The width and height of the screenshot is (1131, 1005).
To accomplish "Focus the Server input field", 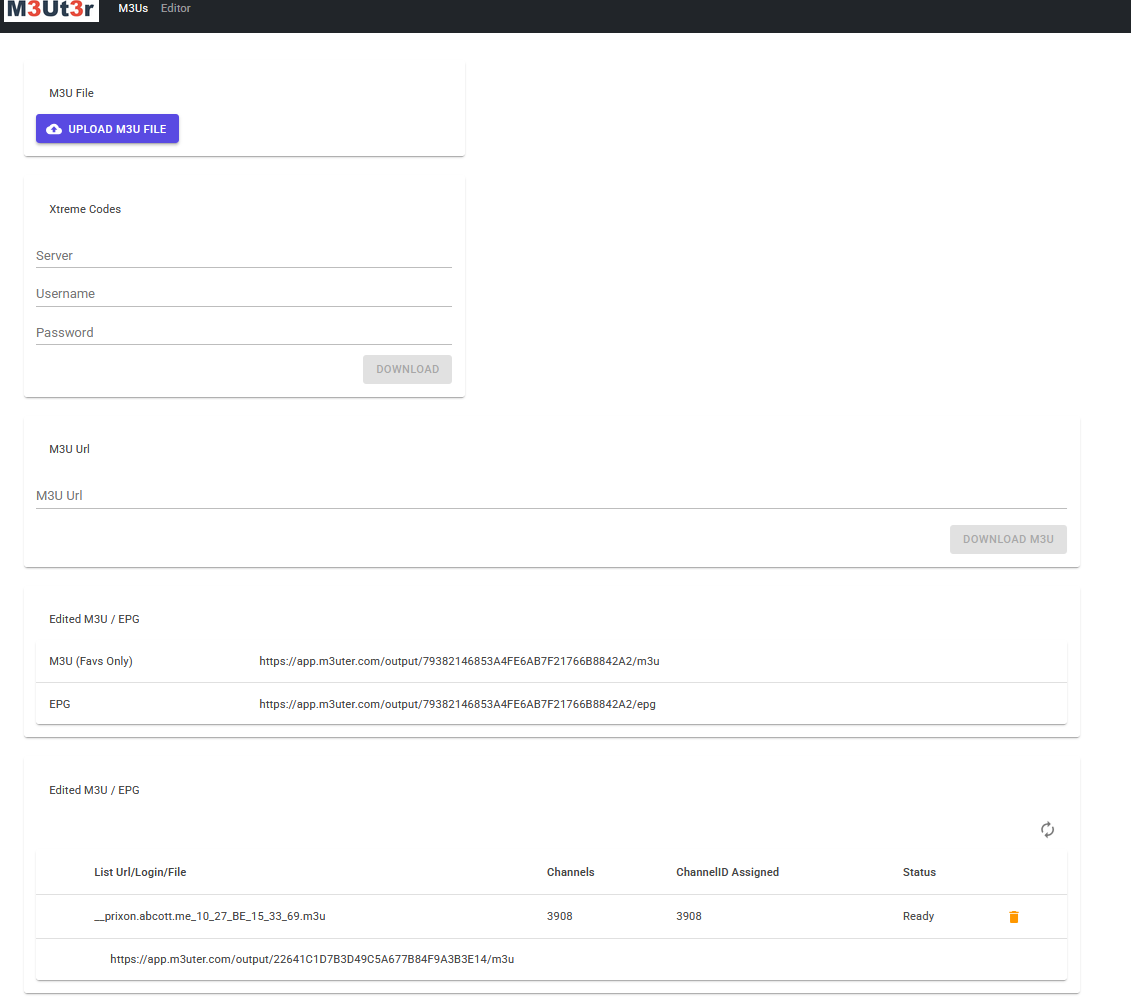I will (x=243, y=256).
